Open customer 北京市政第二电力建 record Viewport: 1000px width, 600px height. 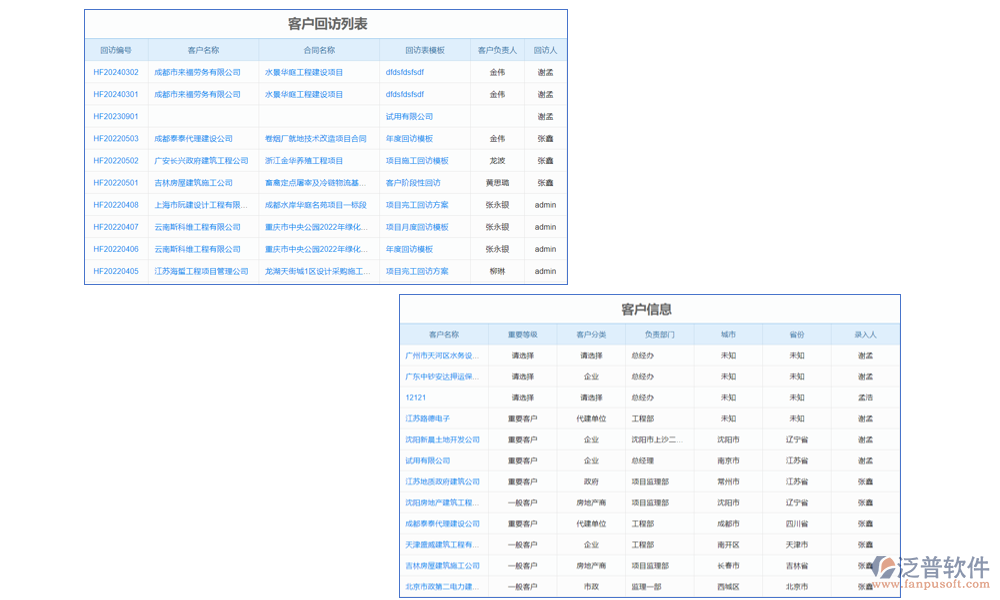click(x=440, y=586)
